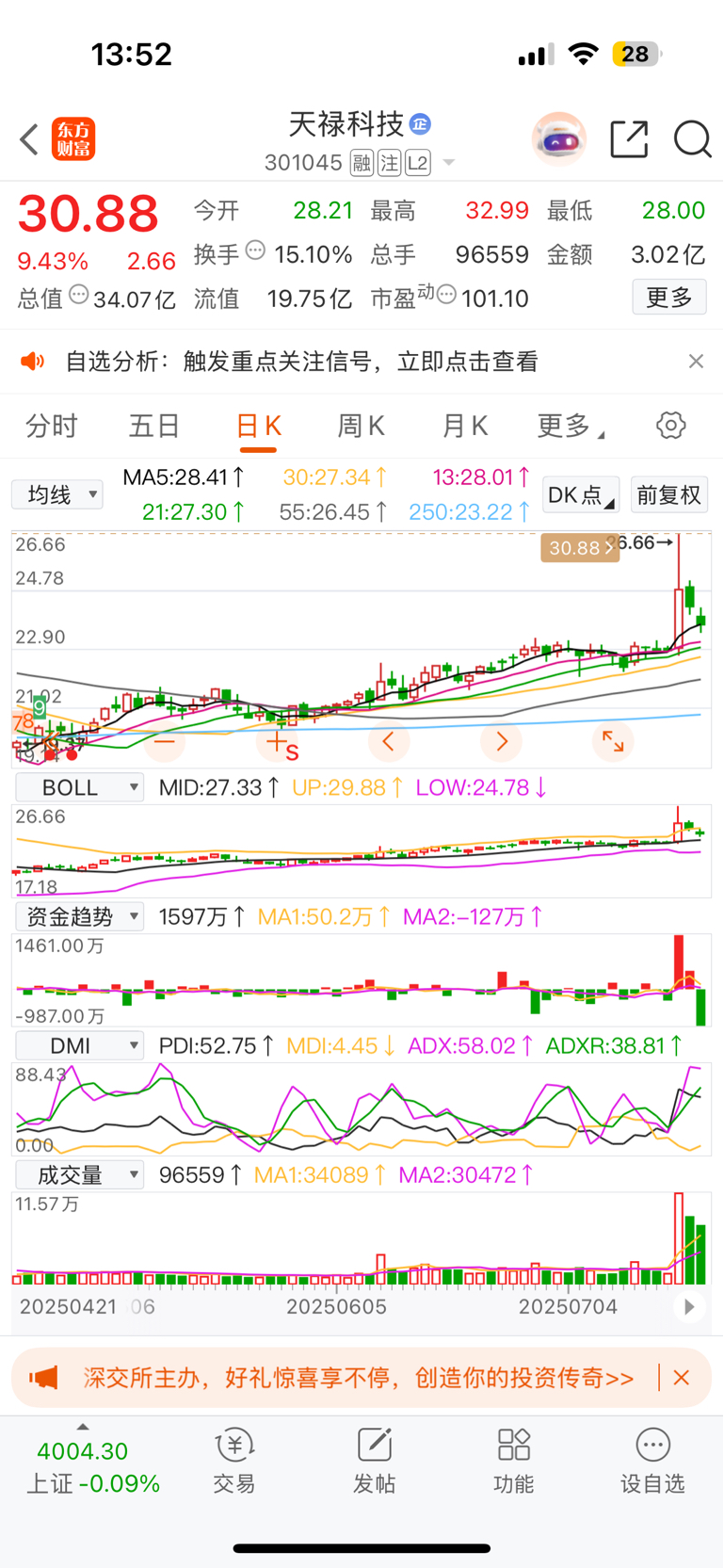Image resolution: width=724 pixels, height=1568 pixels.
Task: Dismiss the 自选分析 notice
Action: [696, 362]
